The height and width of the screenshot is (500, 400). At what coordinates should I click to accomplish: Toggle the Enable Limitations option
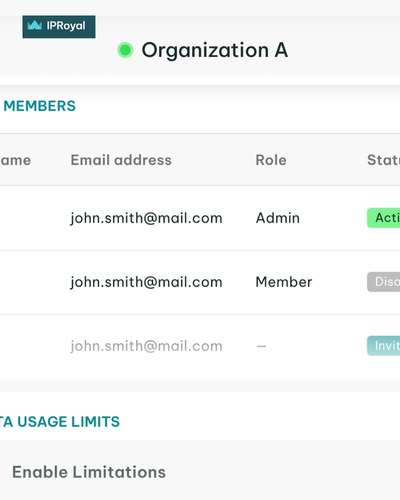89,472
